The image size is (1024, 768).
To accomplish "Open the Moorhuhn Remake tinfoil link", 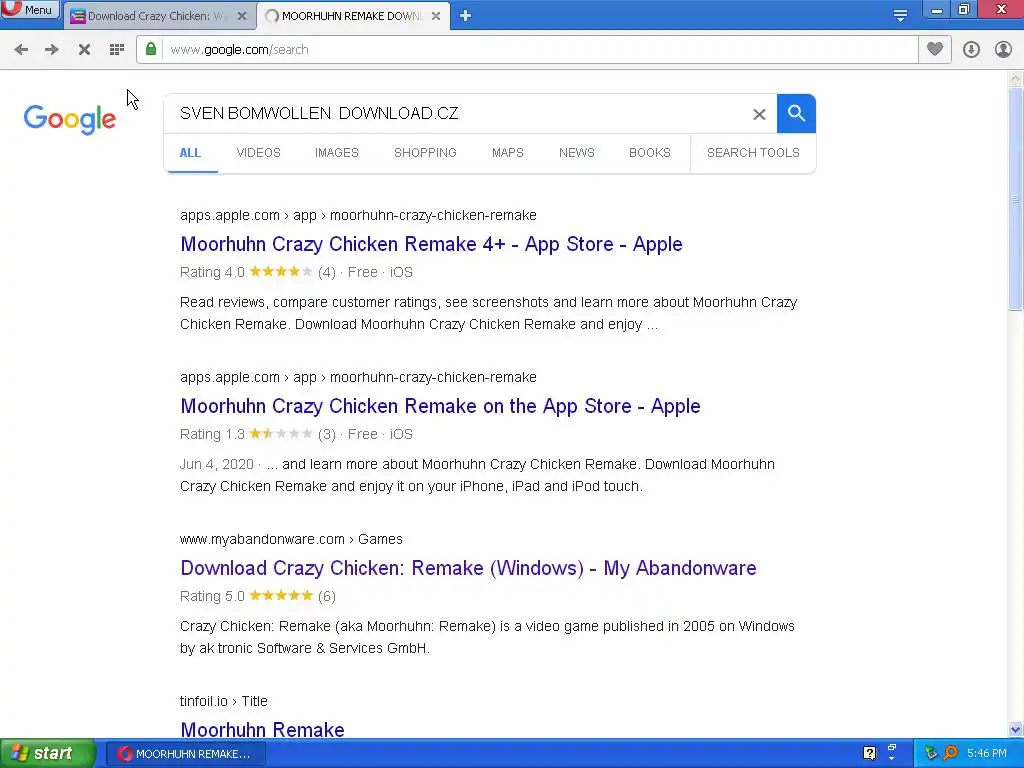I will [263, 729].
